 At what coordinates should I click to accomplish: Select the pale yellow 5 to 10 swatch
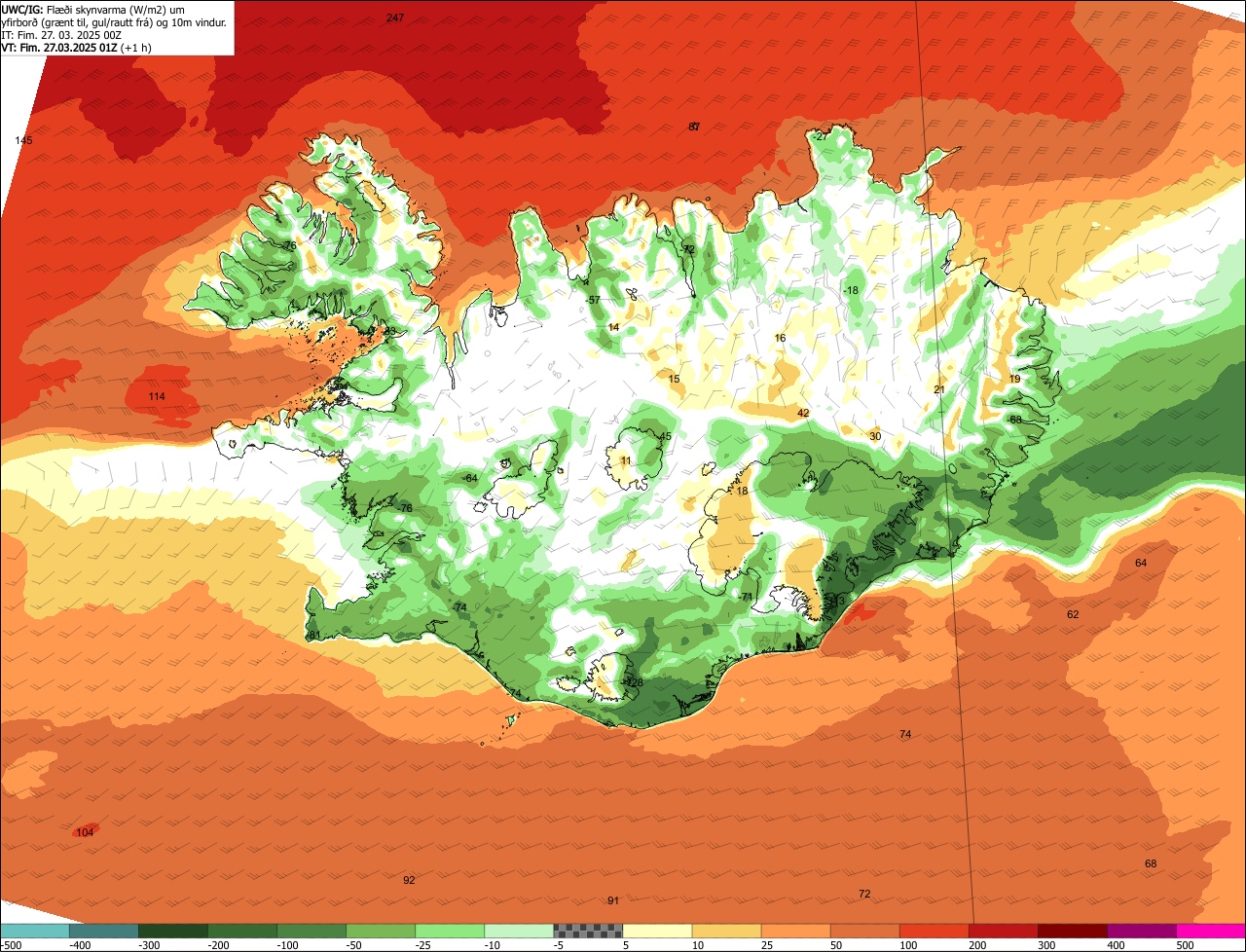click(x=657, y=931)
